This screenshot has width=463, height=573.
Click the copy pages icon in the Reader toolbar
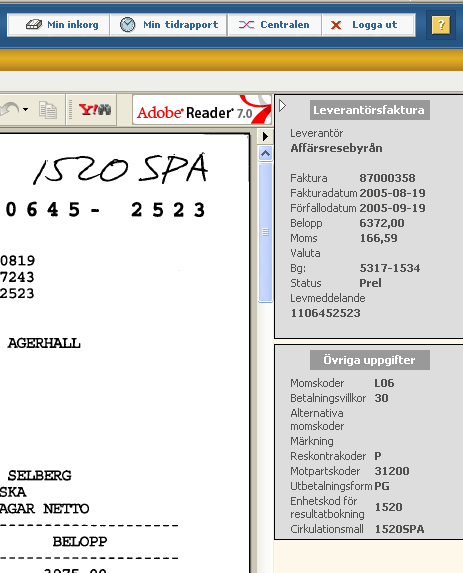[48, 110]
